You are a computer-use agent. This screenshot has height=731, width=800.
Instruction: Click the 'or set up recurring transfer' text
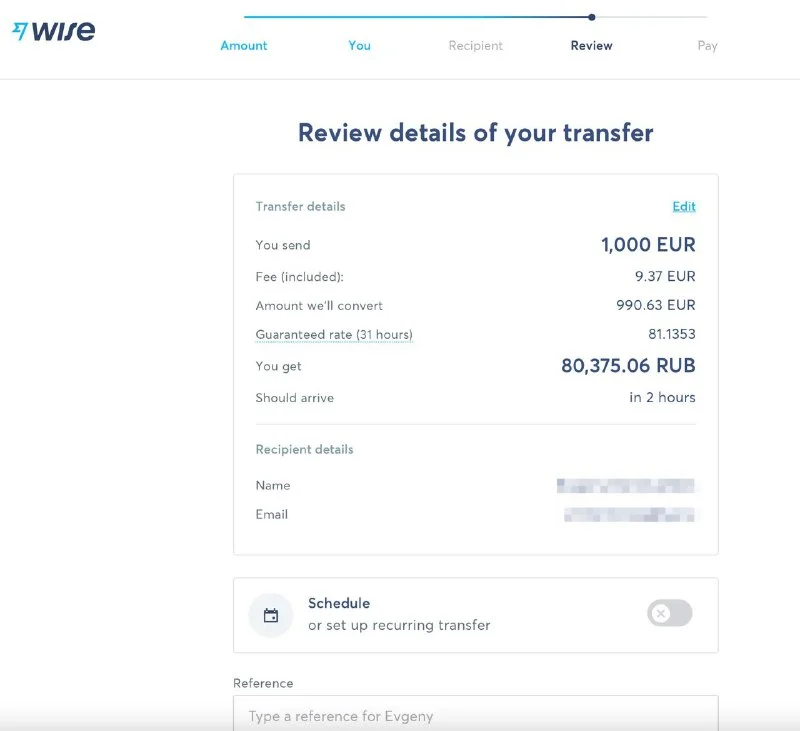click(x=399, y=626)
